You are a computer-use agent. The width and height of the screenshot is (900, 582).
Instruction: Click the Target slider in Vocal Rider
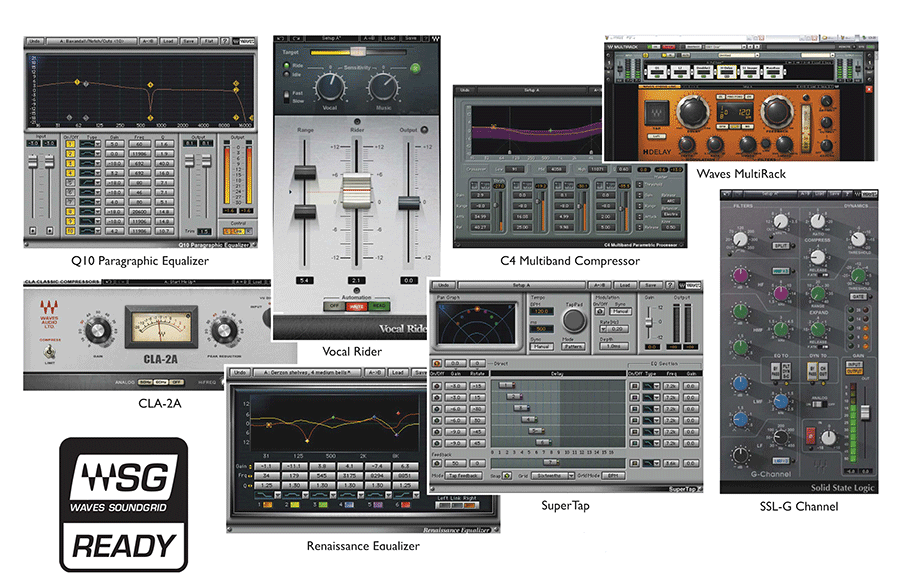click(357, 52)
